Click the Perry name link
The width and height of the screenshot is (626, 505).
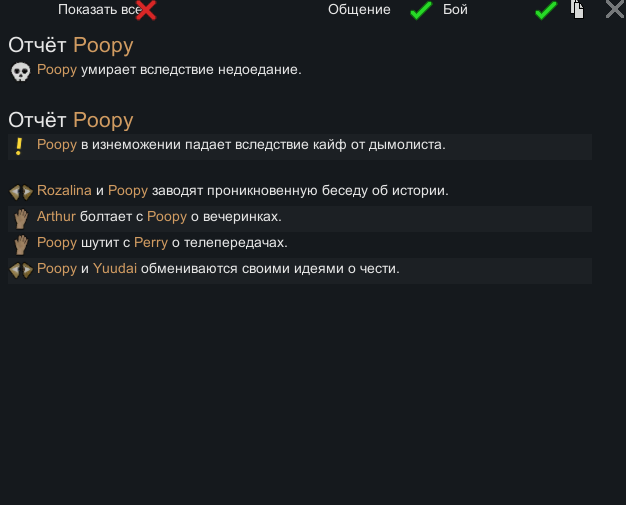[x=151, y=243]
